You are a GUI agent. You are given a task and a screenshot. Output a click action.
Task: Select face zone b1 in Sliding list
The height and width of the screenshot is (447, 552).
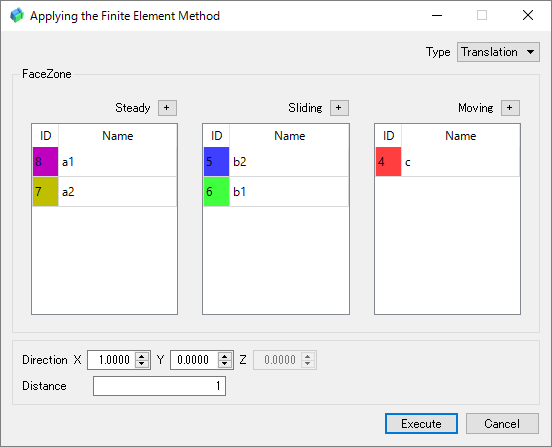coord(276,191)
